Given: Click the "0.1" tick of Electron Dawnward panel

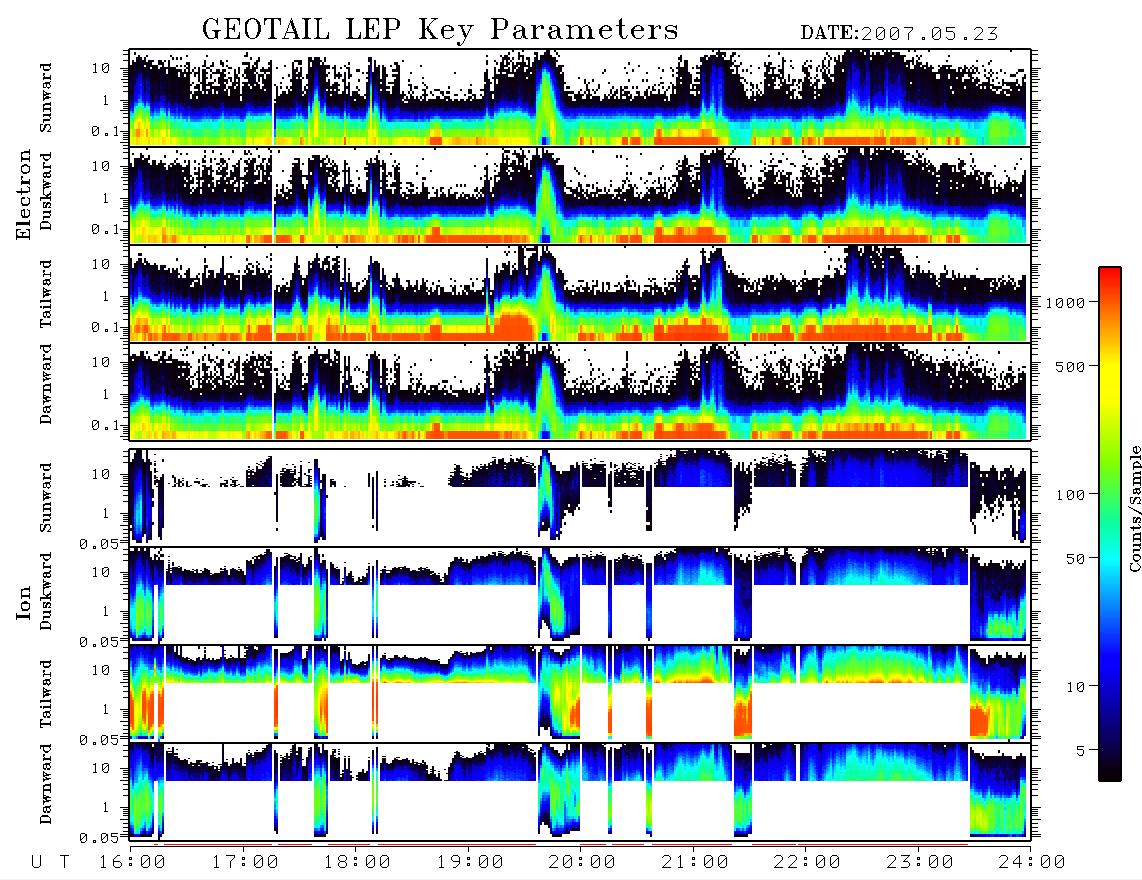Looking at the screenshot, I should (106, 425).
